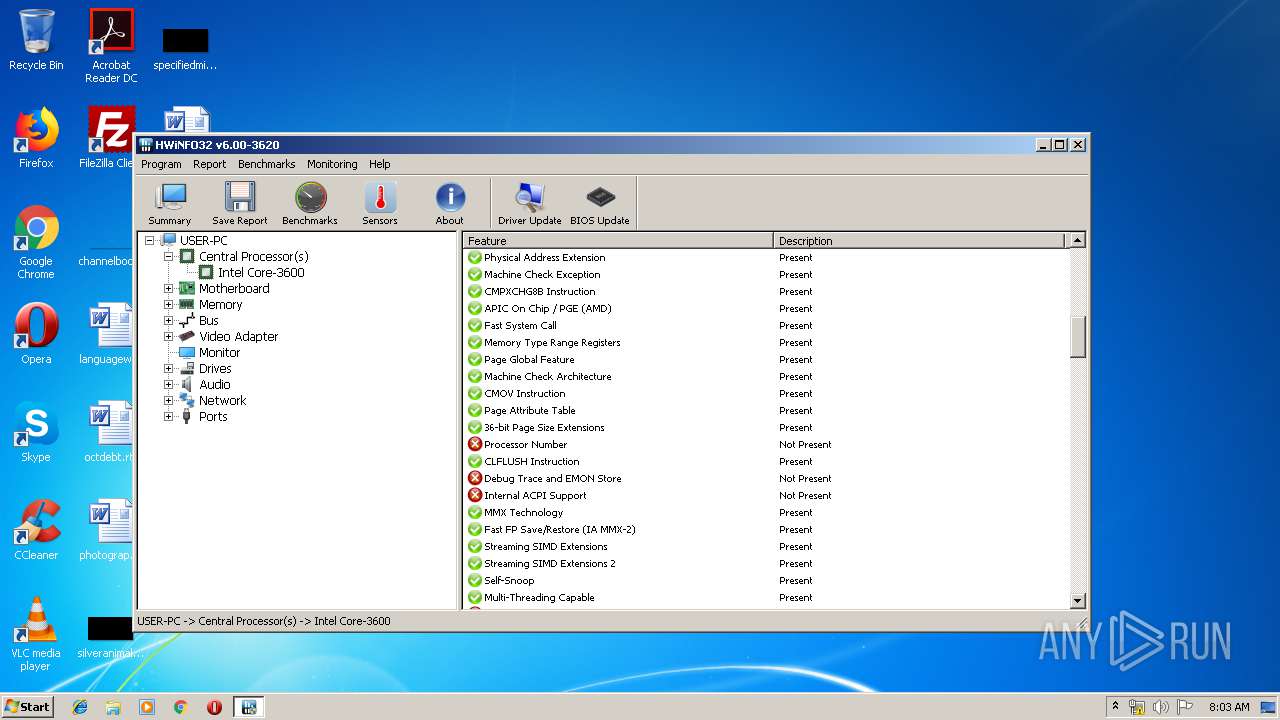Open BIOS Update chip icon
1280x720 pixels.
tap(600, 204)
